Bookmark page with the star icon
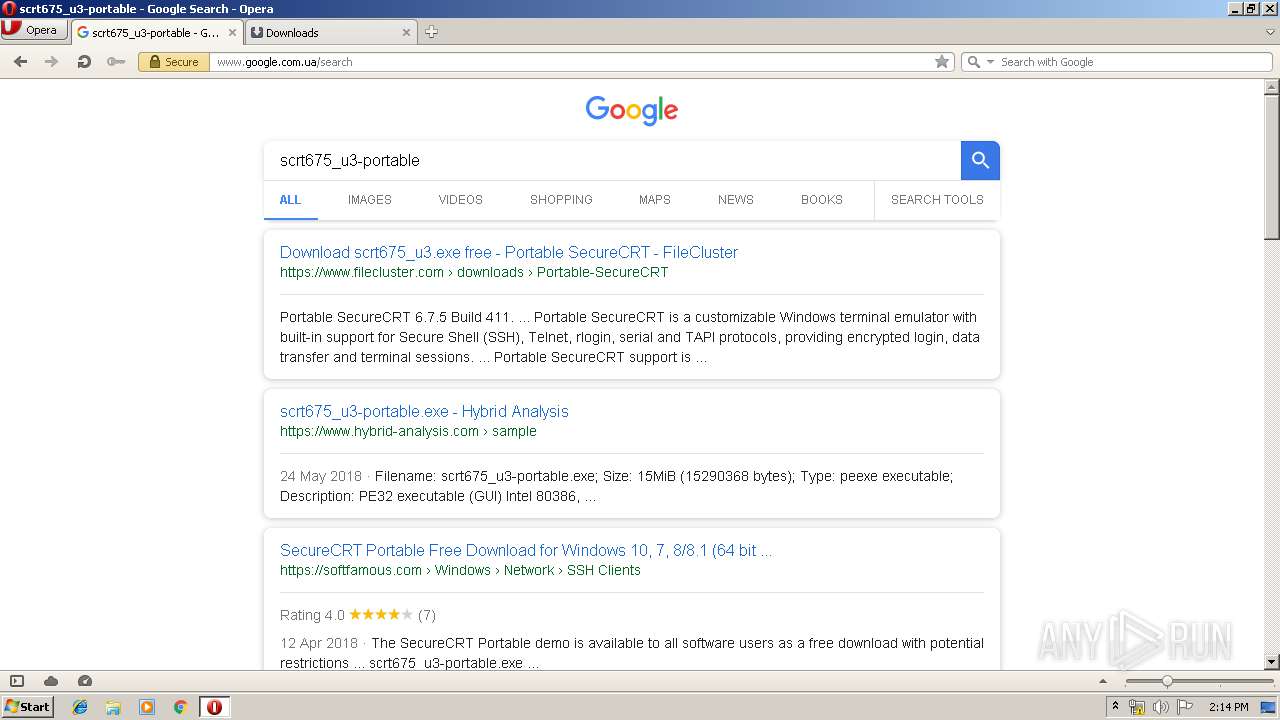The image size is (1280, 720). click(x=941, y=62)
